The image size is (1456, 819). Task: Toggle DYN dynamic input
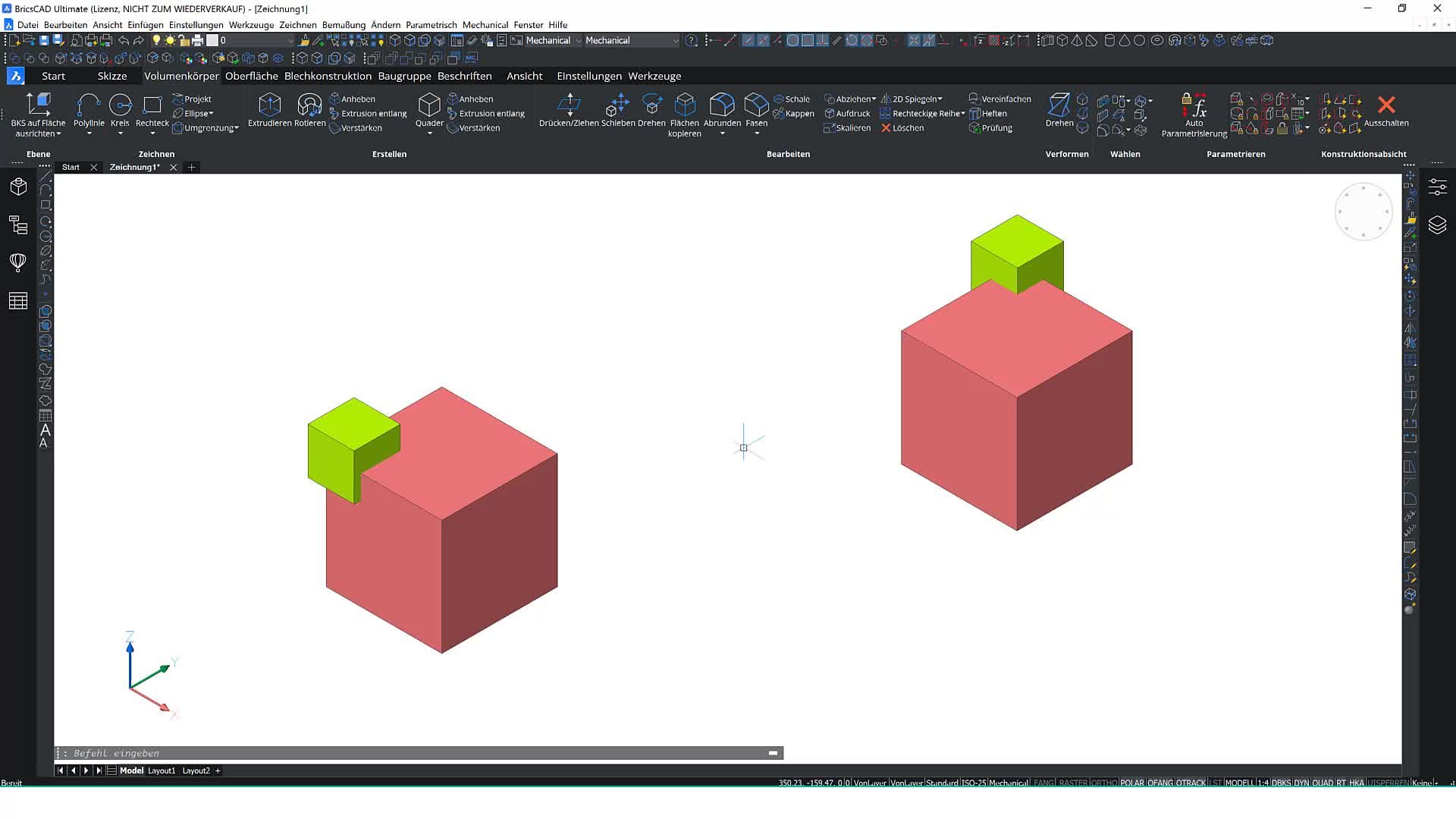coord(1301,783)
